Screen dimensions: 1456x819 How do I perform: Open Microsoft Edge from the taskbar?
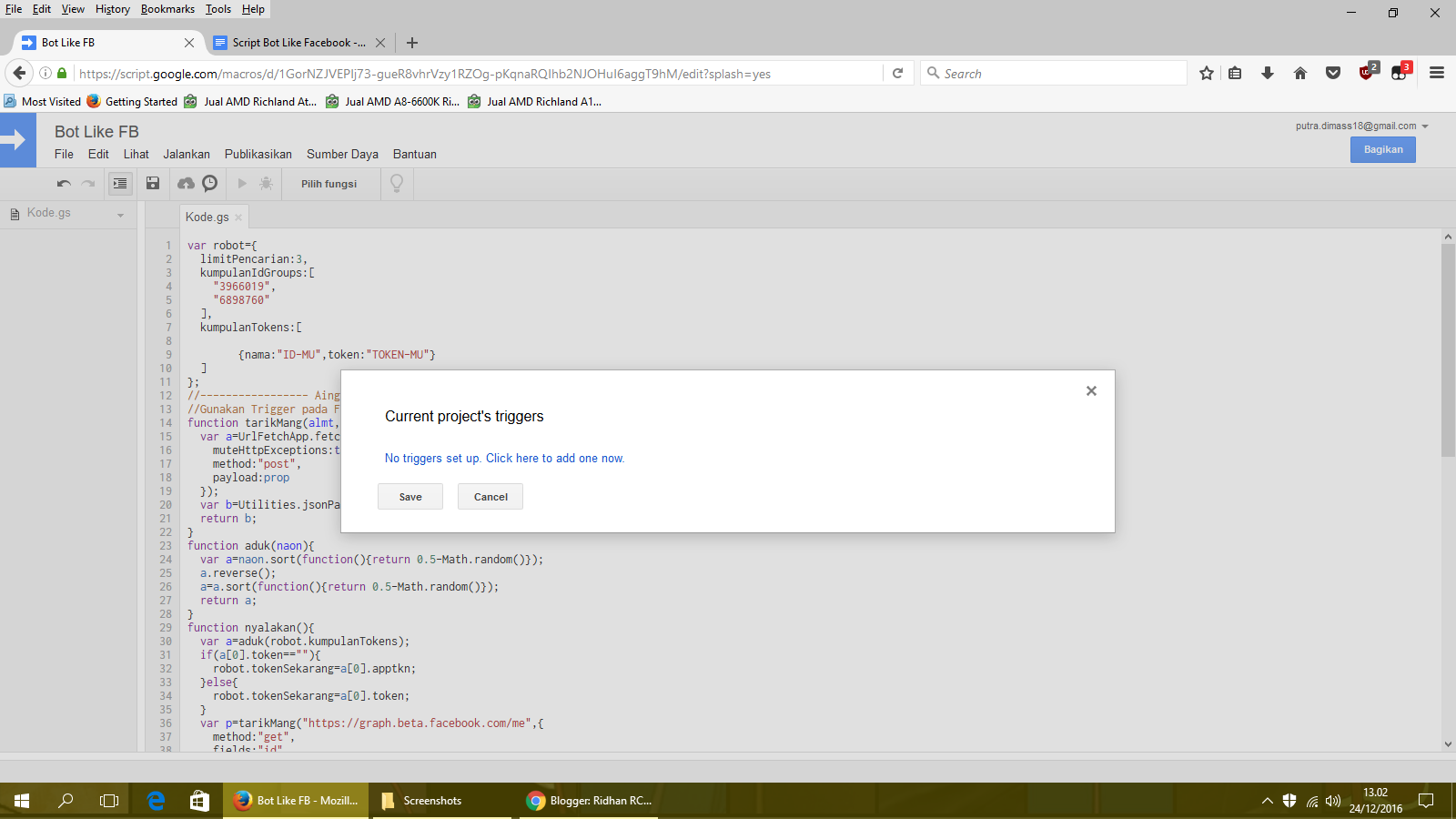tap(156, 801)
